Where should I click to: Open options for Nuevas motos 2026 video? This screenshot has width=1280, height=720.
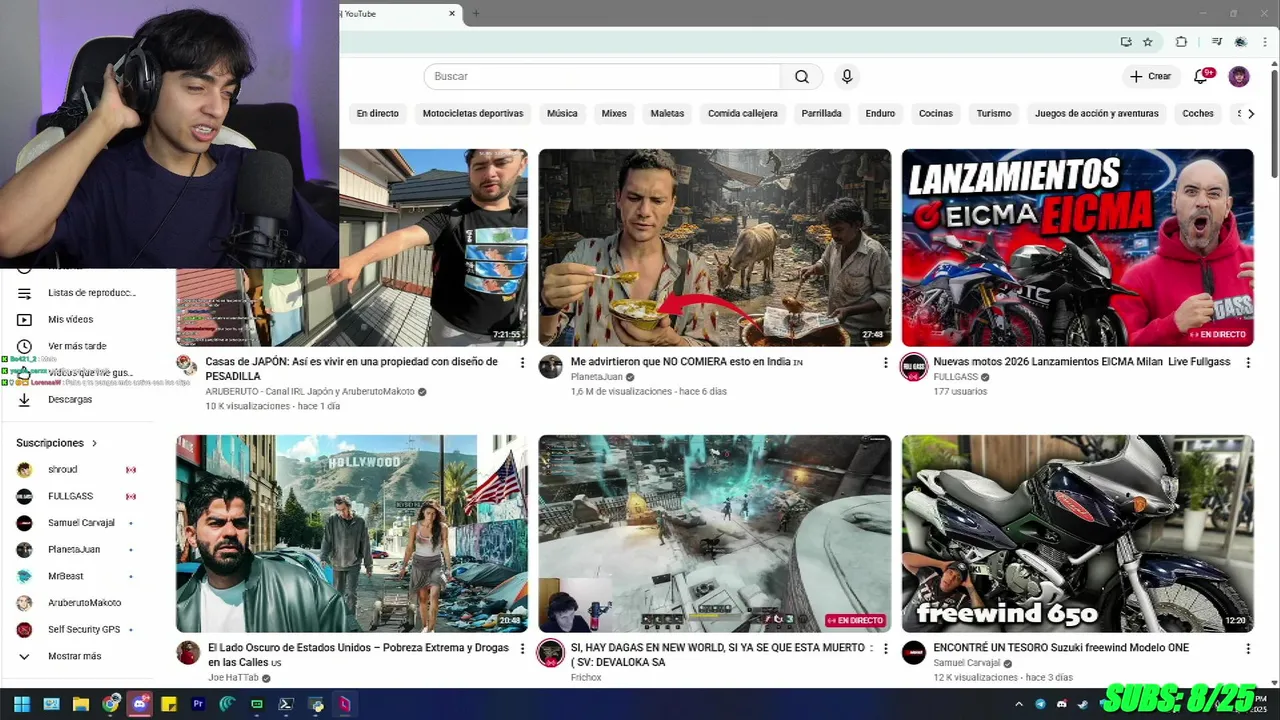[1248, 363]
